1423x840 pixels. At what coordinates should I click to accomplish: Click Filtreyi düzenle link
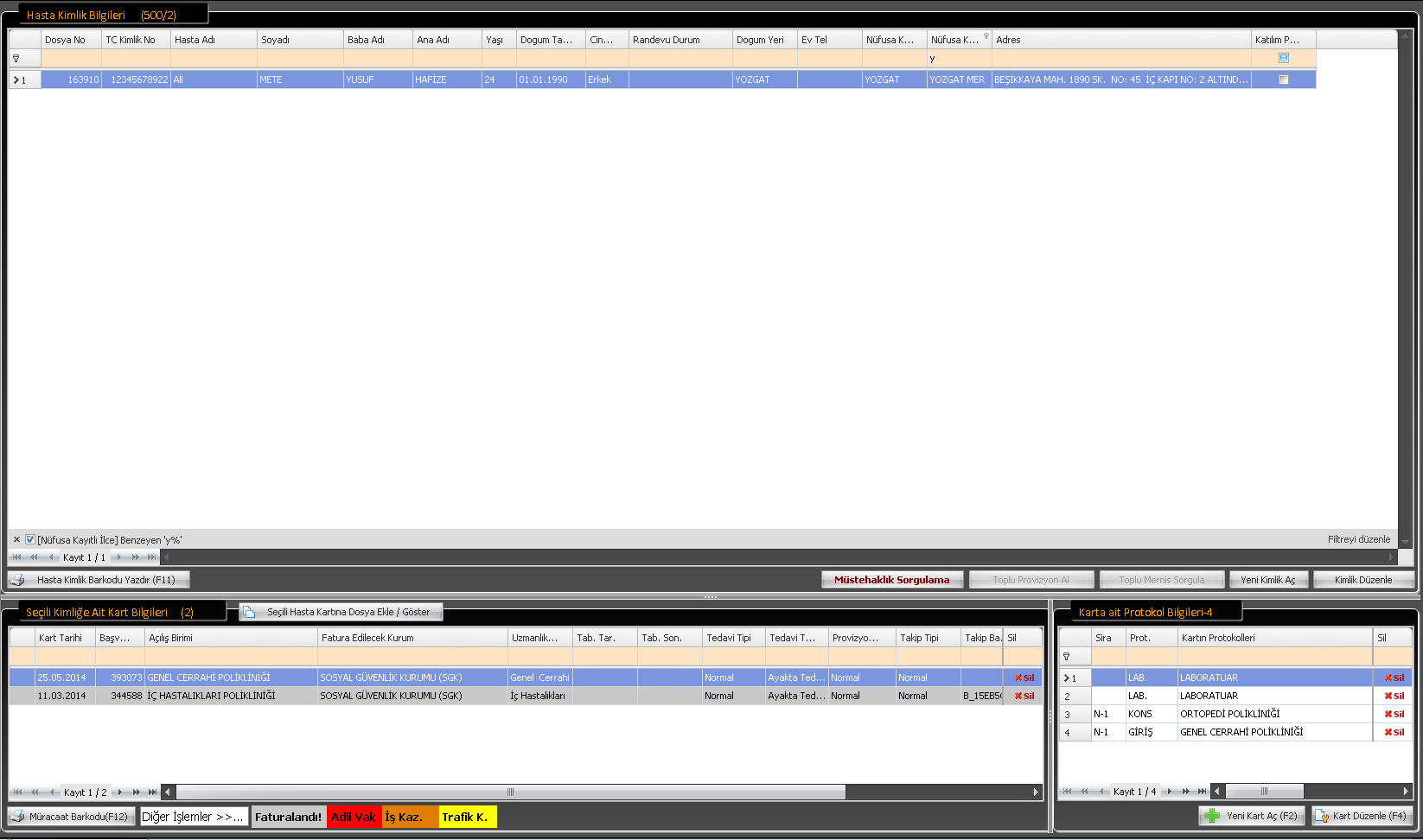(x=1359, y=540)
